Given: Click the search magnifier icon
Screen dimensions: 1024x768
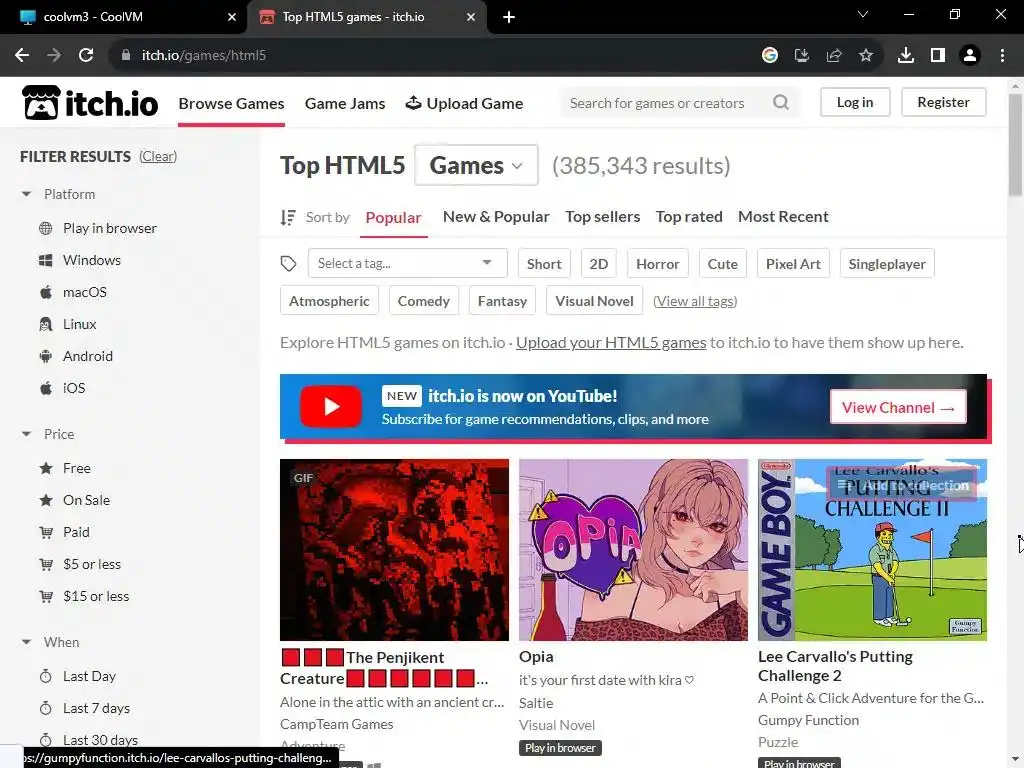Looking at the screenshot, I should click(781, 103).
